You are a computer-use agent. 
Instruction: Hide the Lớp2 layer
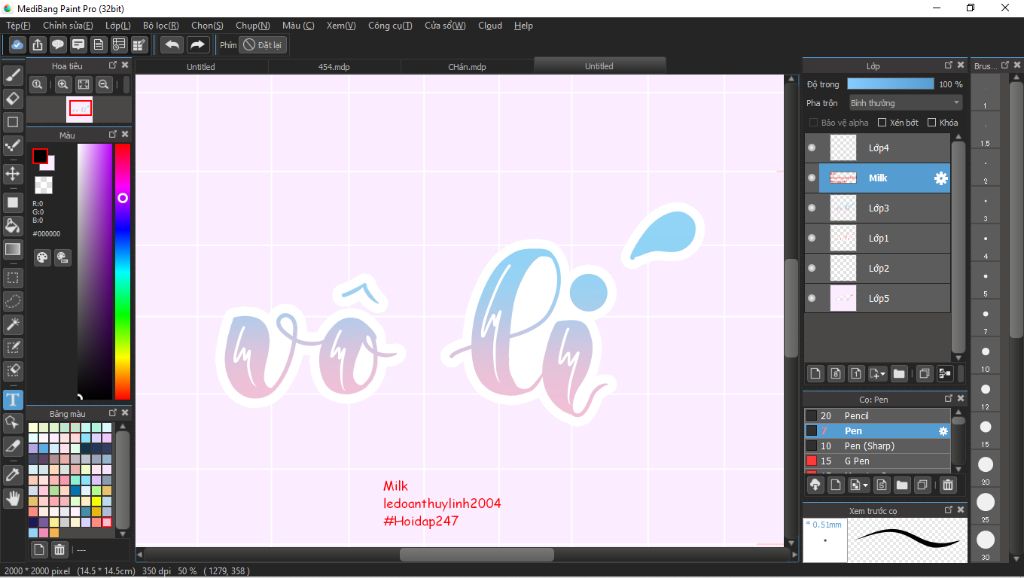(x=812, y=268)
